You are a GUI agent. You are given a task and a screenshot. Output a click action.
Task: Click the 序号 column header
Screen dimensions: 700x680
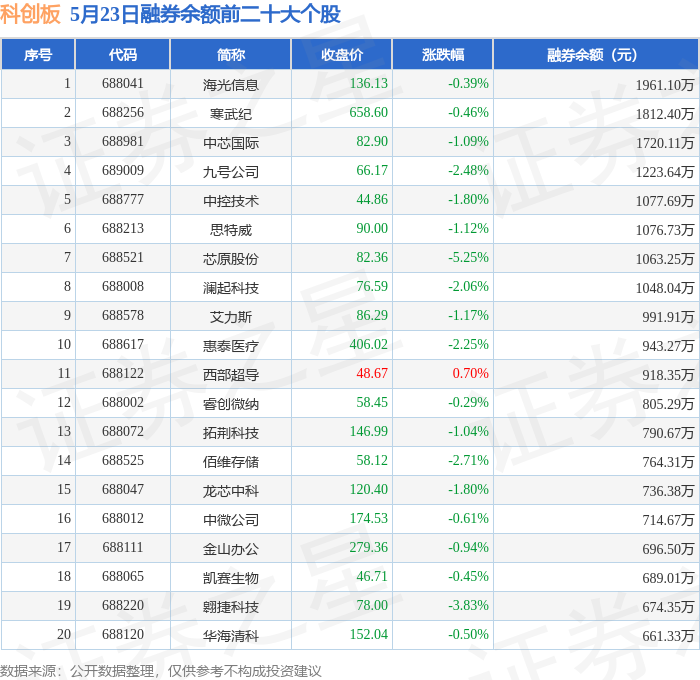38,54
